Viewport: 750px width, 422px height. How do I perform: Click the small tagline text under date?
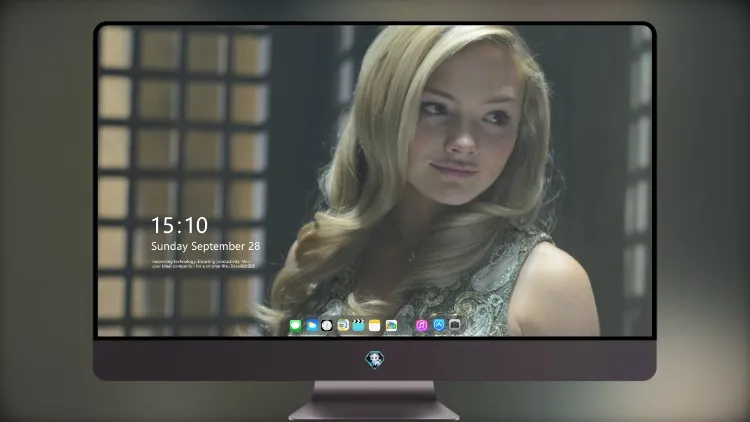pyautogui.click(x=203, y=264)
